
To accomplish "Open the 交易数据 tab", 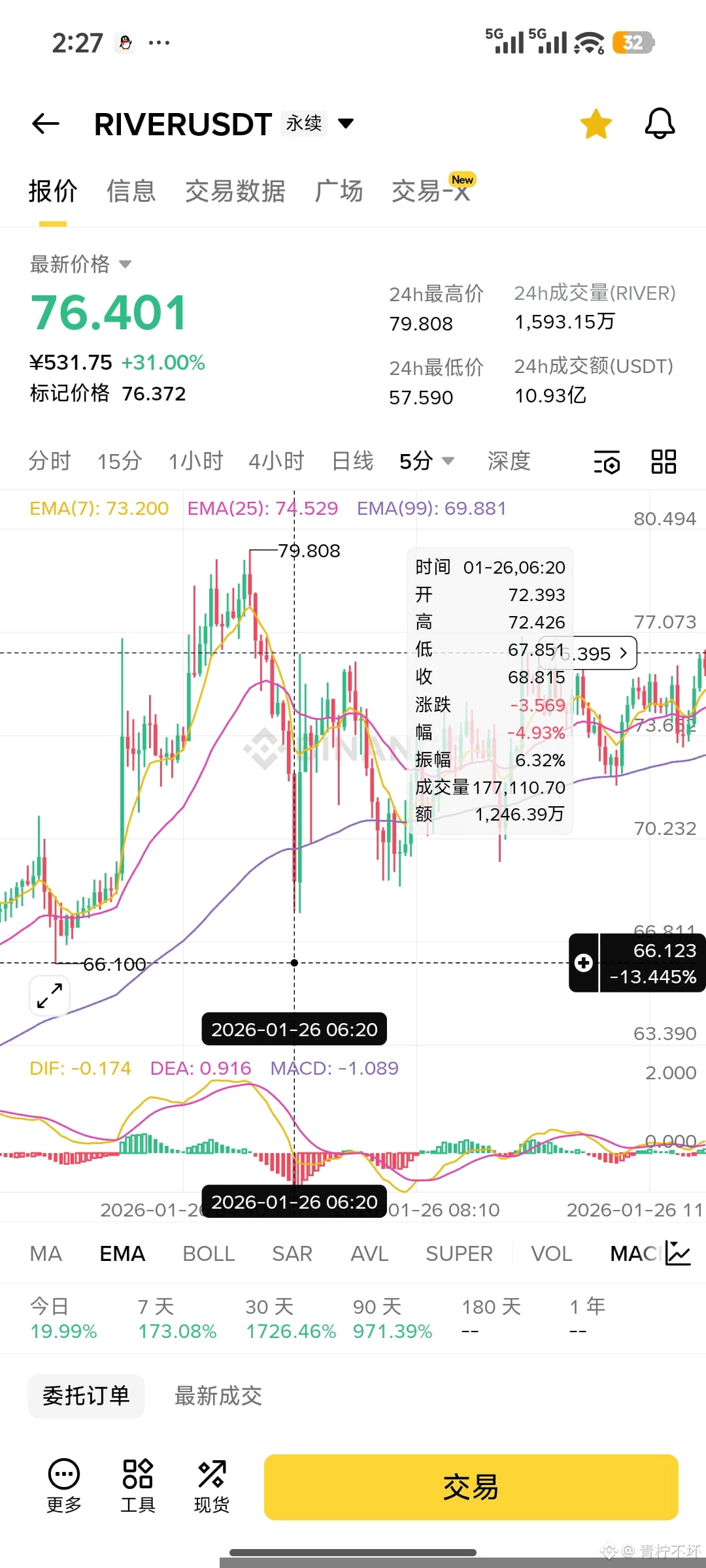I will [235, 191].
